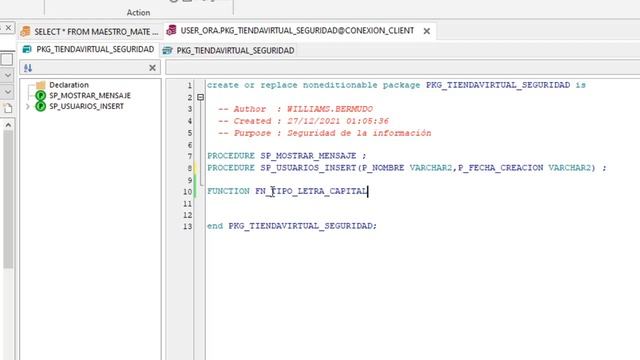The image size is (640, 360).
Task: Click the package icon on USER_ORA tab
Action: click(x=171, y=30)
